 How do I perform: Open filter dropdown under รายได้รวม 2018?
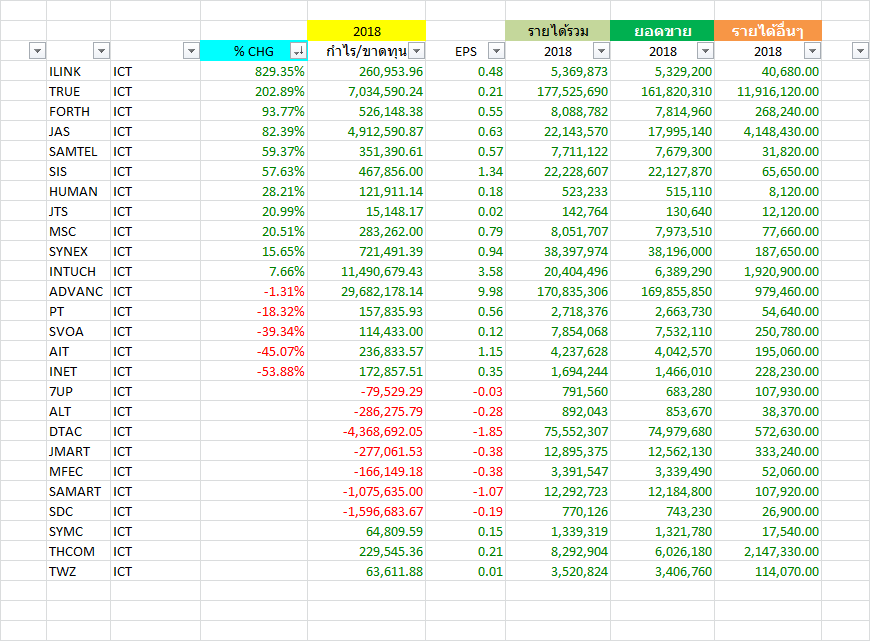tap(601, 51)
